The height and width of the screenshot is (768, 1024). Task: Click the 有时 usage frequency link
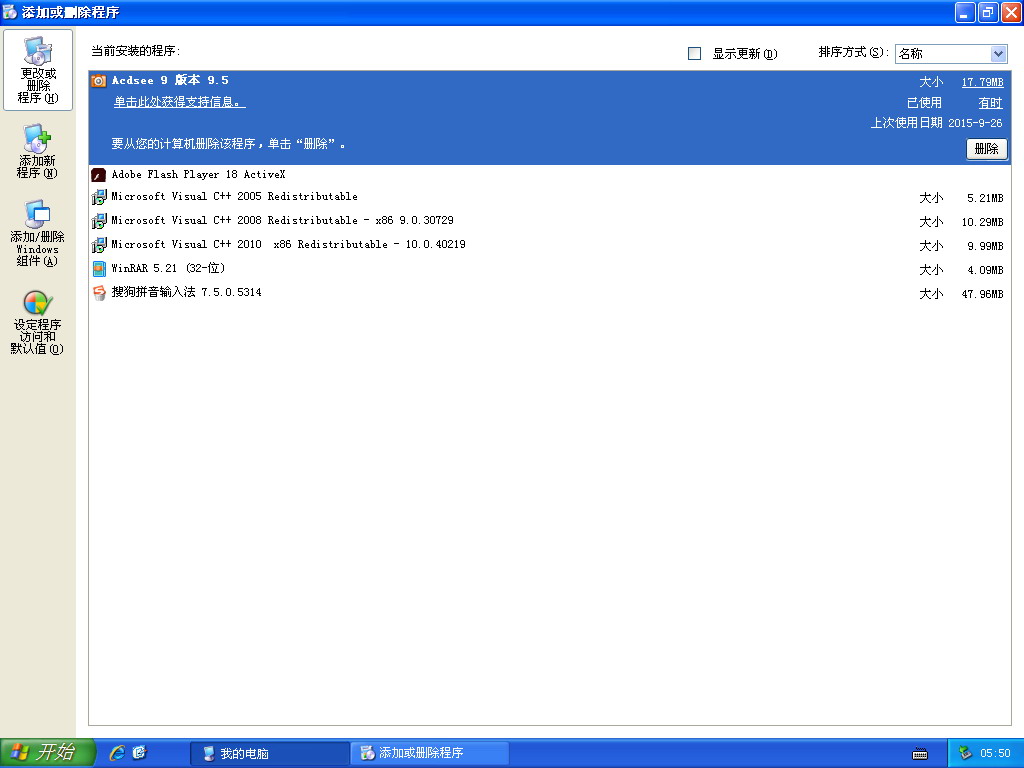pyautogui.click(x=990, y=103)
